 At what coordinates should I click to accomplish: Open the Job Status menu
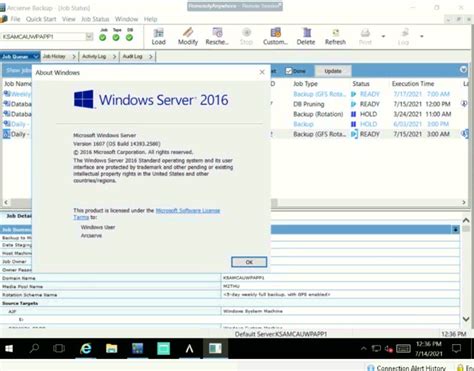pos(95,19)
